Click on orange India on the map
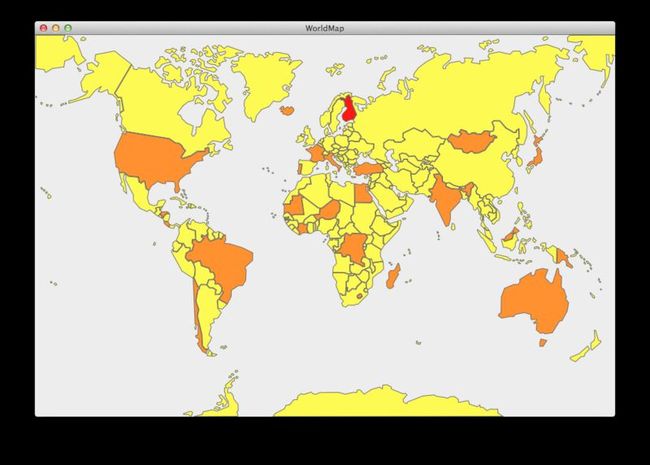The width and height of the screenshot is (650, 465). pyautogui.click(x=444, y=199)
